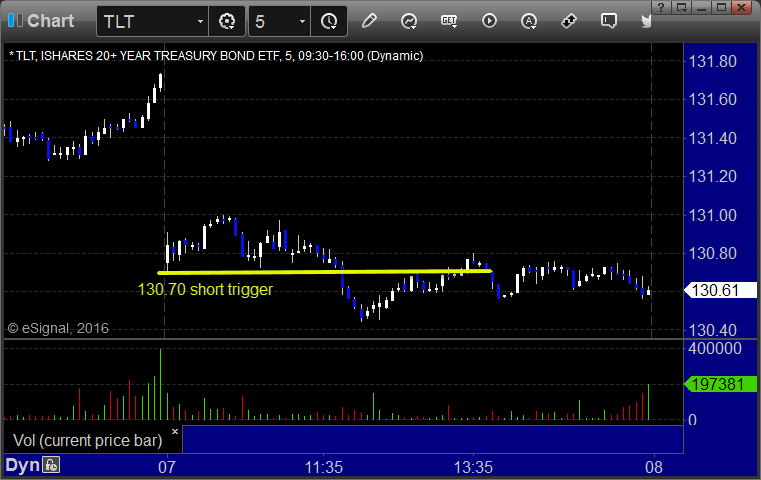
Task: Click the 131.40 price axis label
Action: [712, 138]
